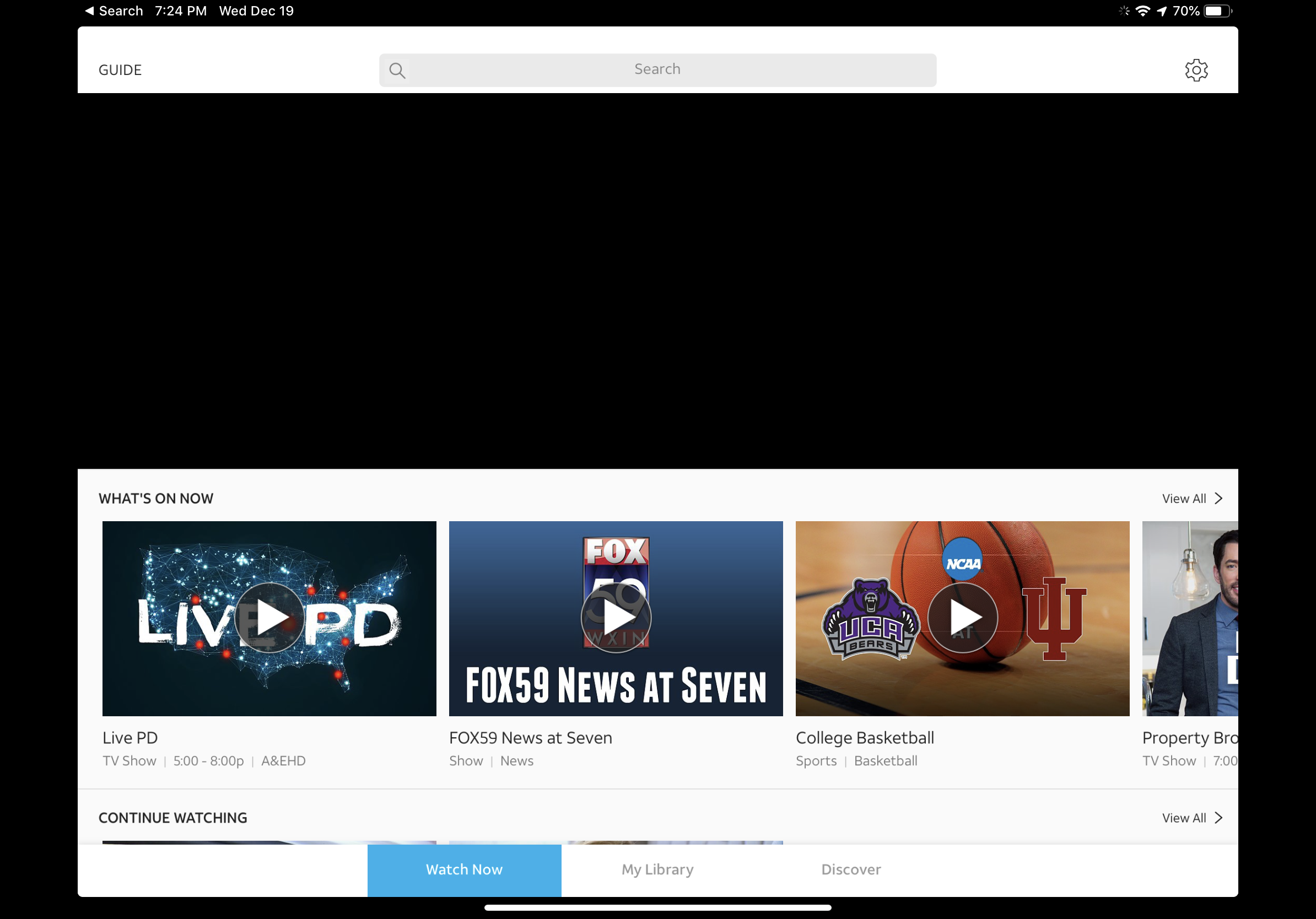The image size is (1316, 919).
Task: Click inside the Search input field
Action: 657,69
